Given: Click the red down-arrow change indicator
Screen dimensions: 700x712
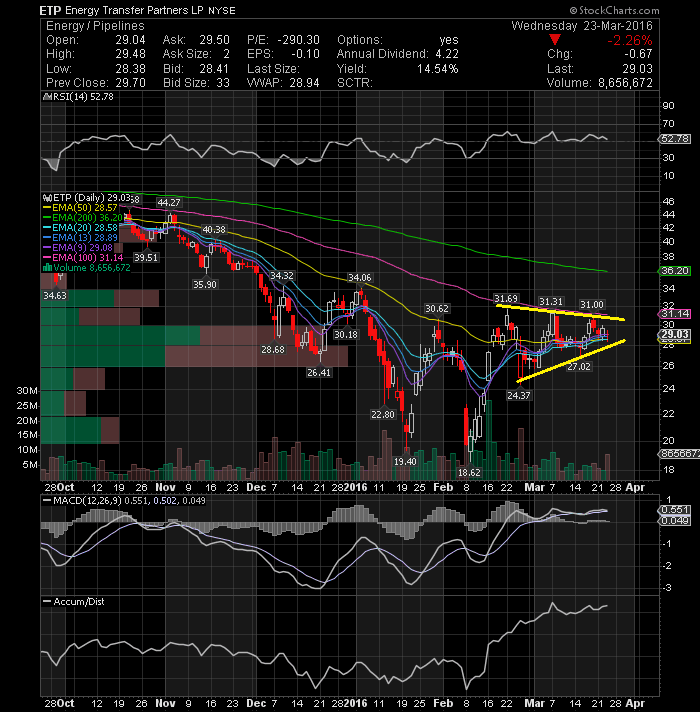Looking at the screenshot, I should click(554, 40).
